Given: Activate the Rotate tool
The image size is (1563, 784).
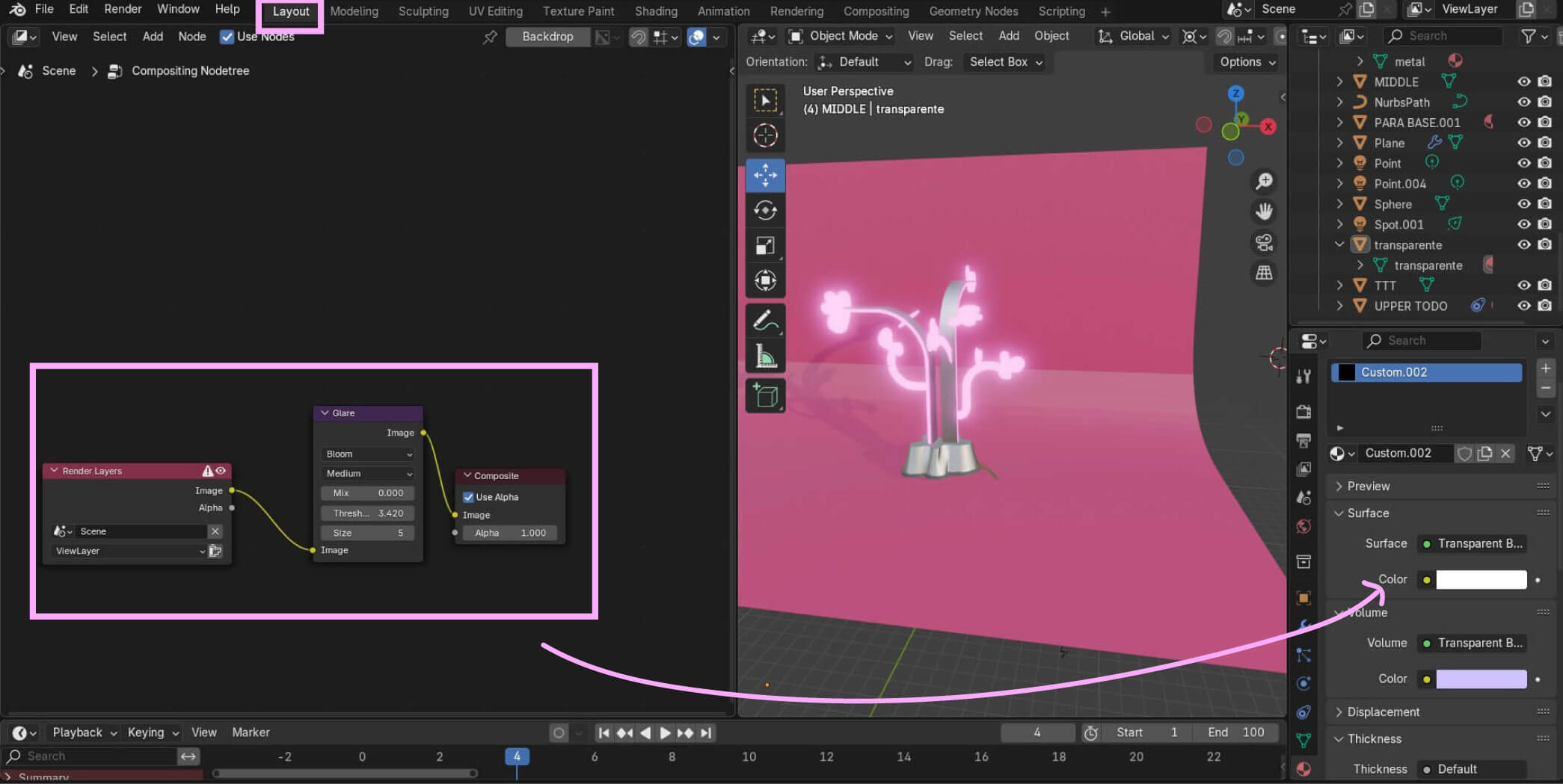Looking at the screenshot, I should point(765,210).
